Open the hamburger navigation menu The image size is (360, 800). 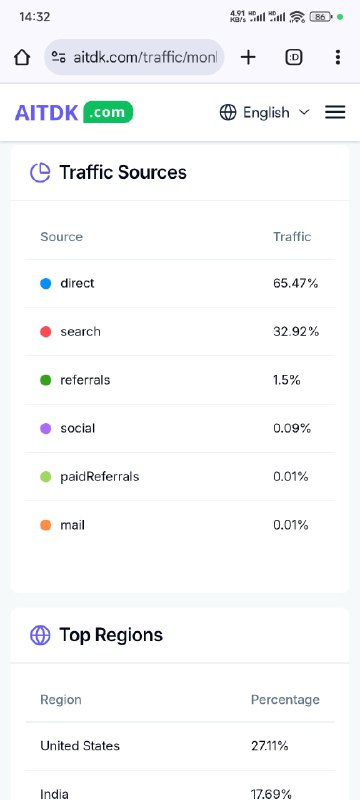pos(335,112)
